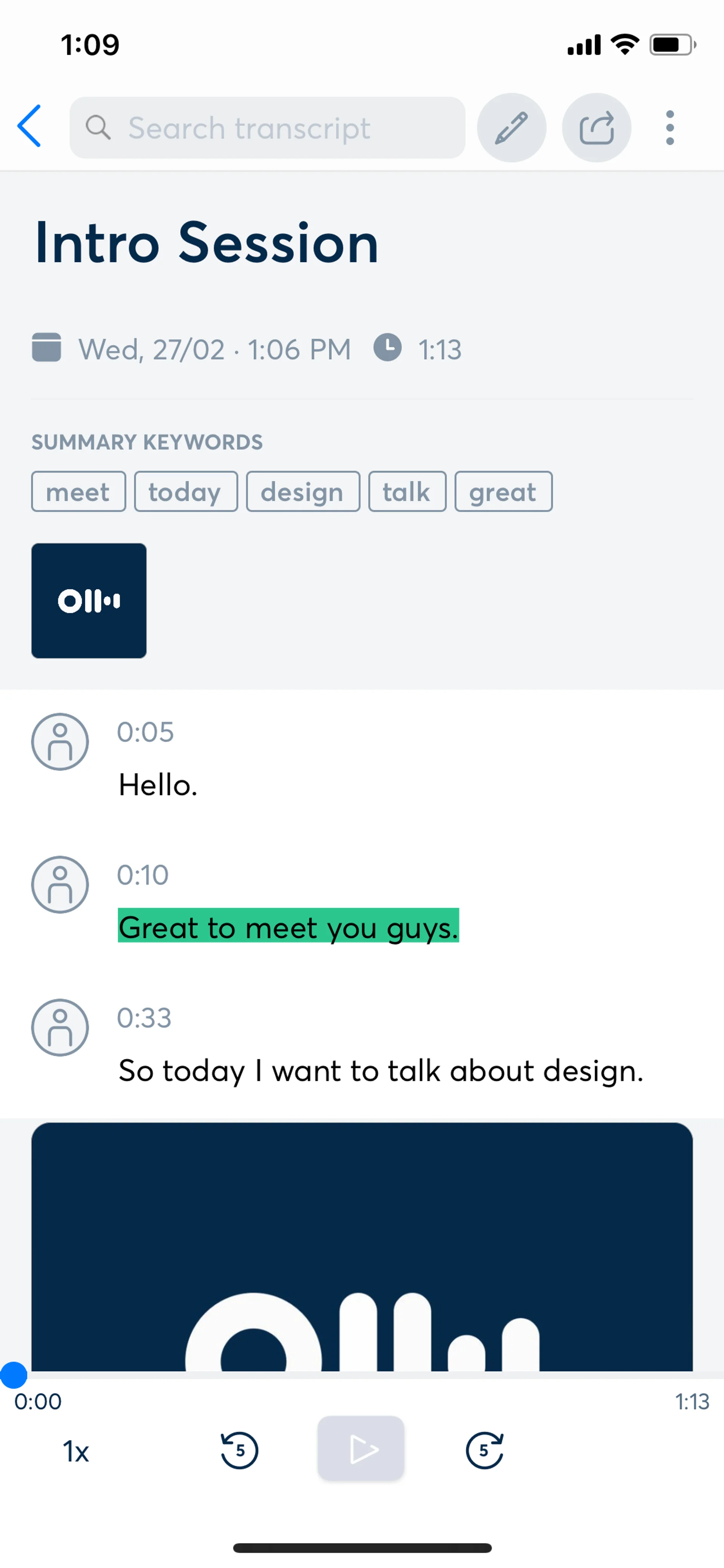Tap the back arrow

tap(29, 127)
